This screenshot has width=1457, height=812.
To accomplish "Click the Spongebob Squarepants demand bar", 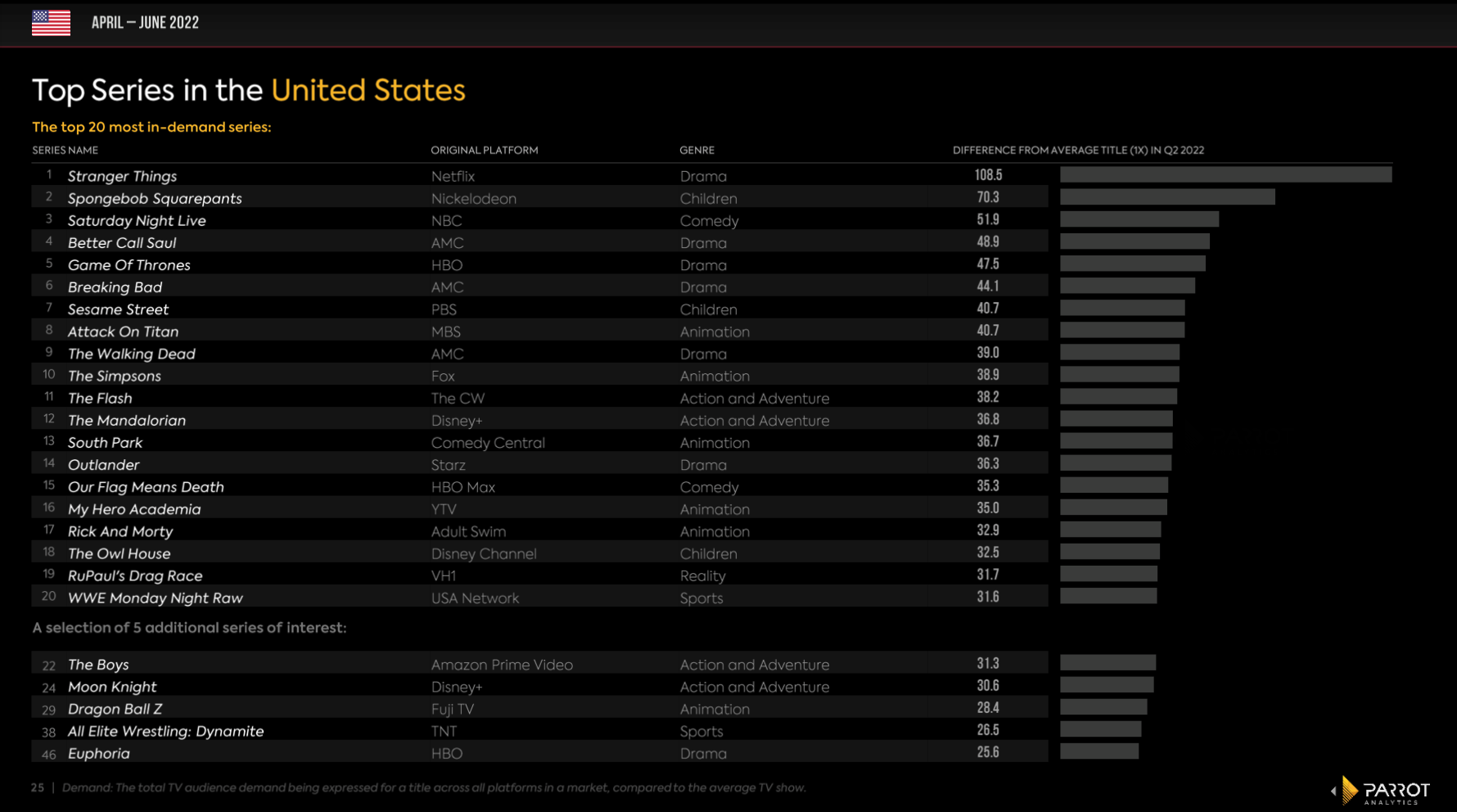I will pos(1167,196).
